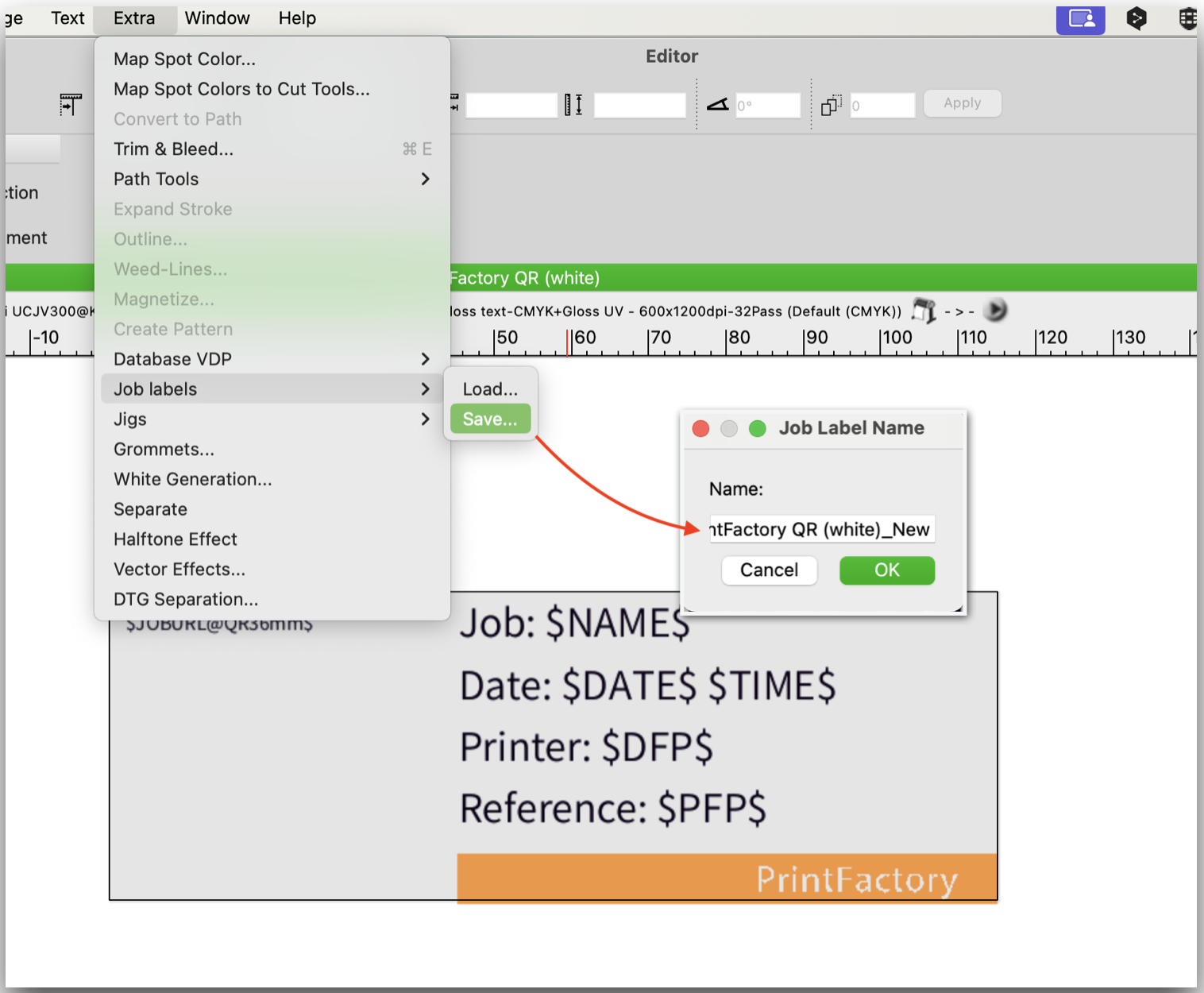Choose Map Spot Colors to Cut Tools...
Image resolution: width=1204 pixels, height=993 pixels.
click(272, 89)
